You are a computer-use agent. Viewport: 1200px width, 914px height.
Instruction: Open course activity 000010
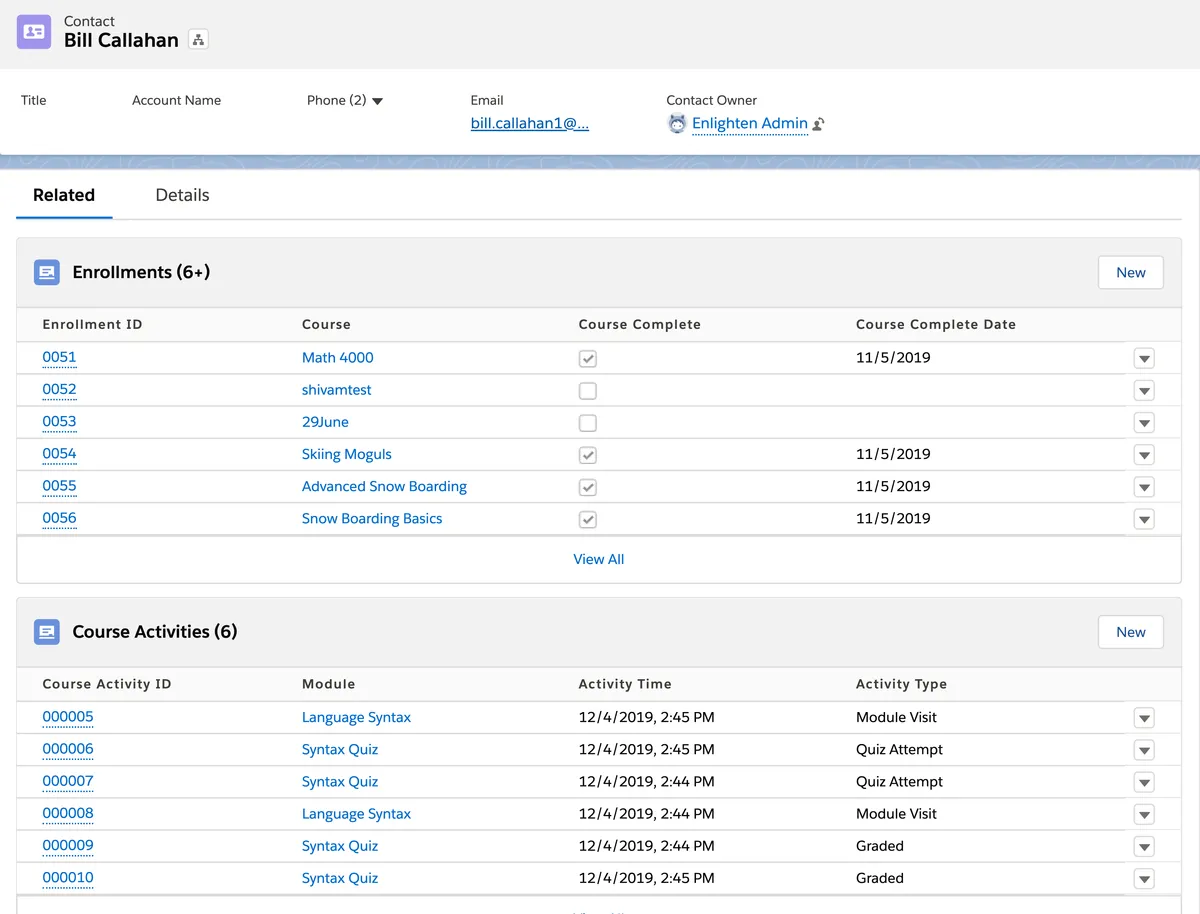pos(68,877)
